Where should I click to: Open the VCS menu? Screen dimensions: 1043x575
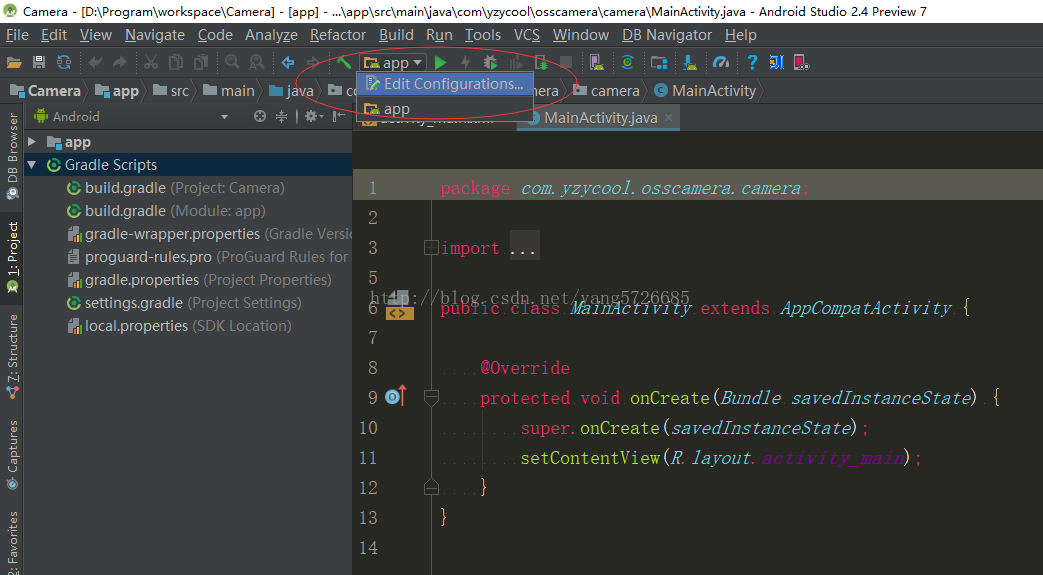tap(527, 35)
